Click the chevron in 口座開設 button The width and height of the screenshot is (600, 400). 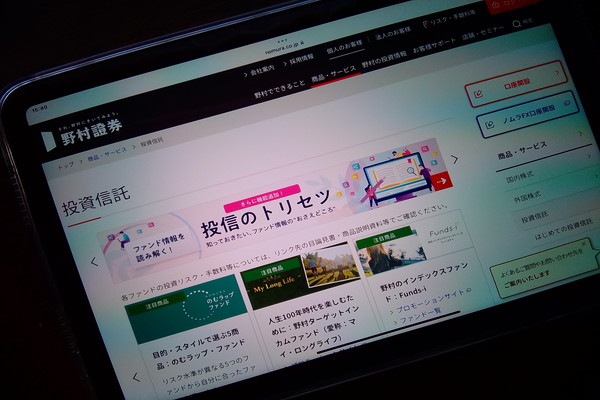point(558,72)
